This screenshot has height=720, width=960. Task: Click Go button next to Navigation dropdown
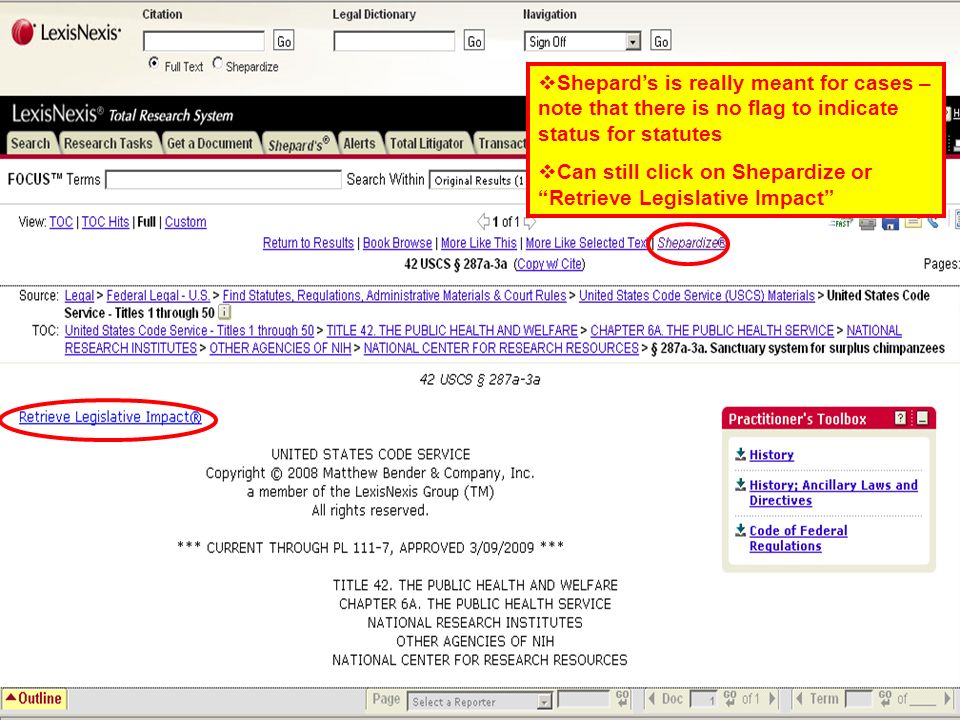tap(661, 41)
